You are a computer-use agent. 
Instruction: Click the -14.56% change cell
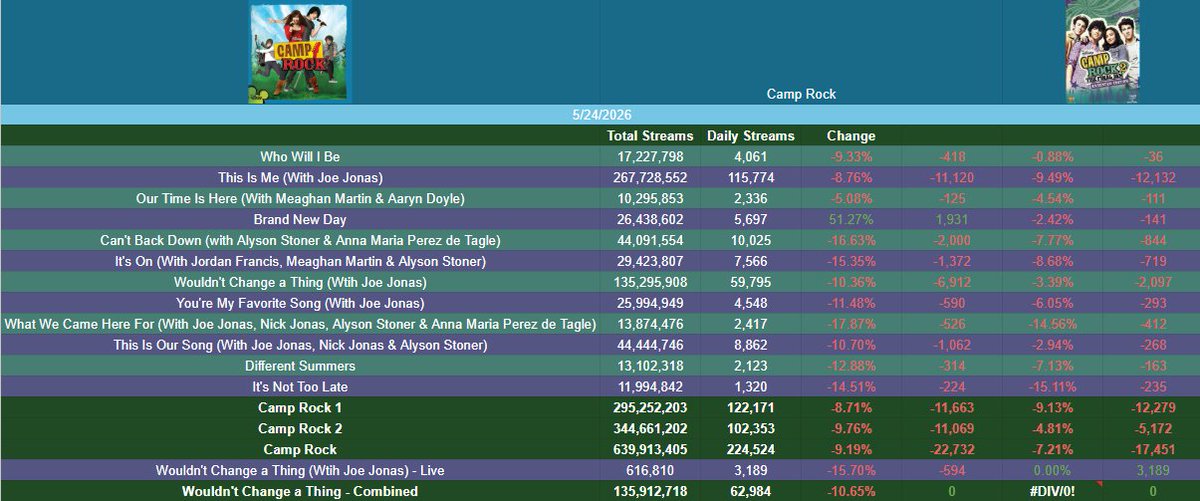coord(1052,324)
